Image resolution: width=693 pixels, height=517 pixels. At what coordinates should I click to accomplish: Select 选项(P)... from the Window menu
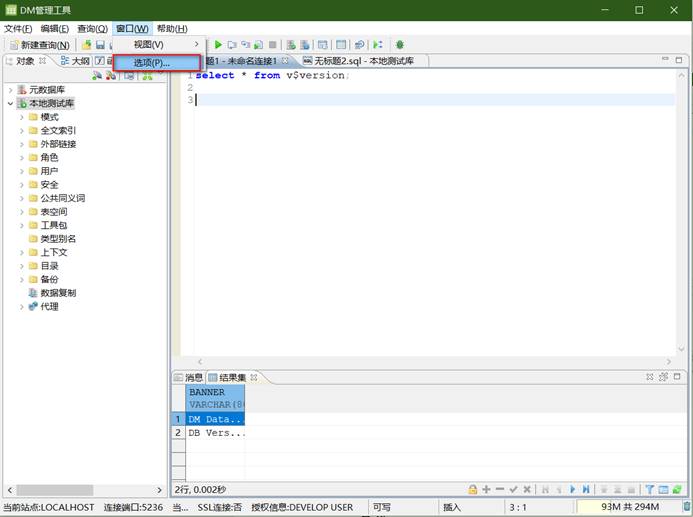152,63
